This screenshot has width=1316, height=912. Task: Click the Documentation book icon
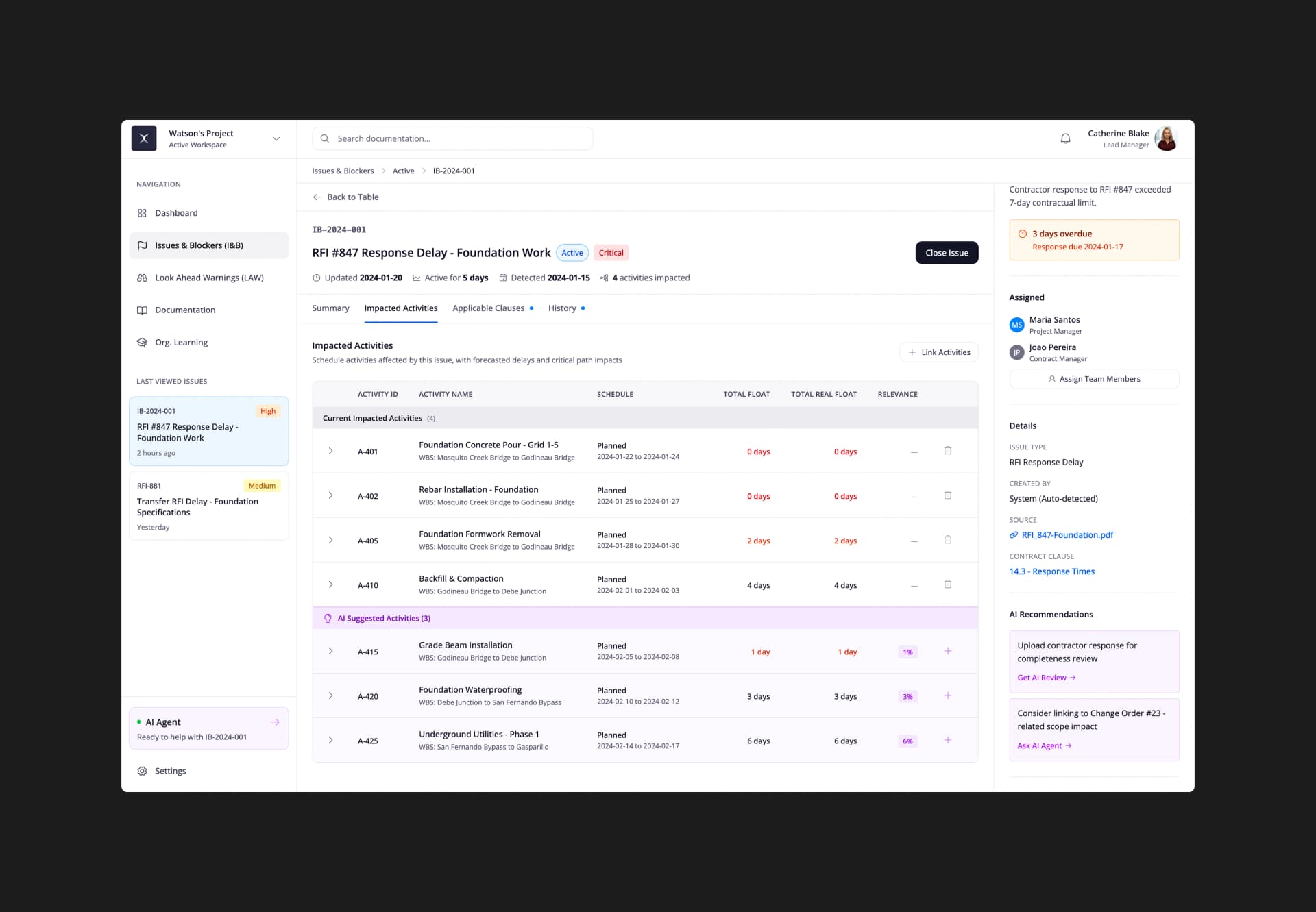coord(142,310)
